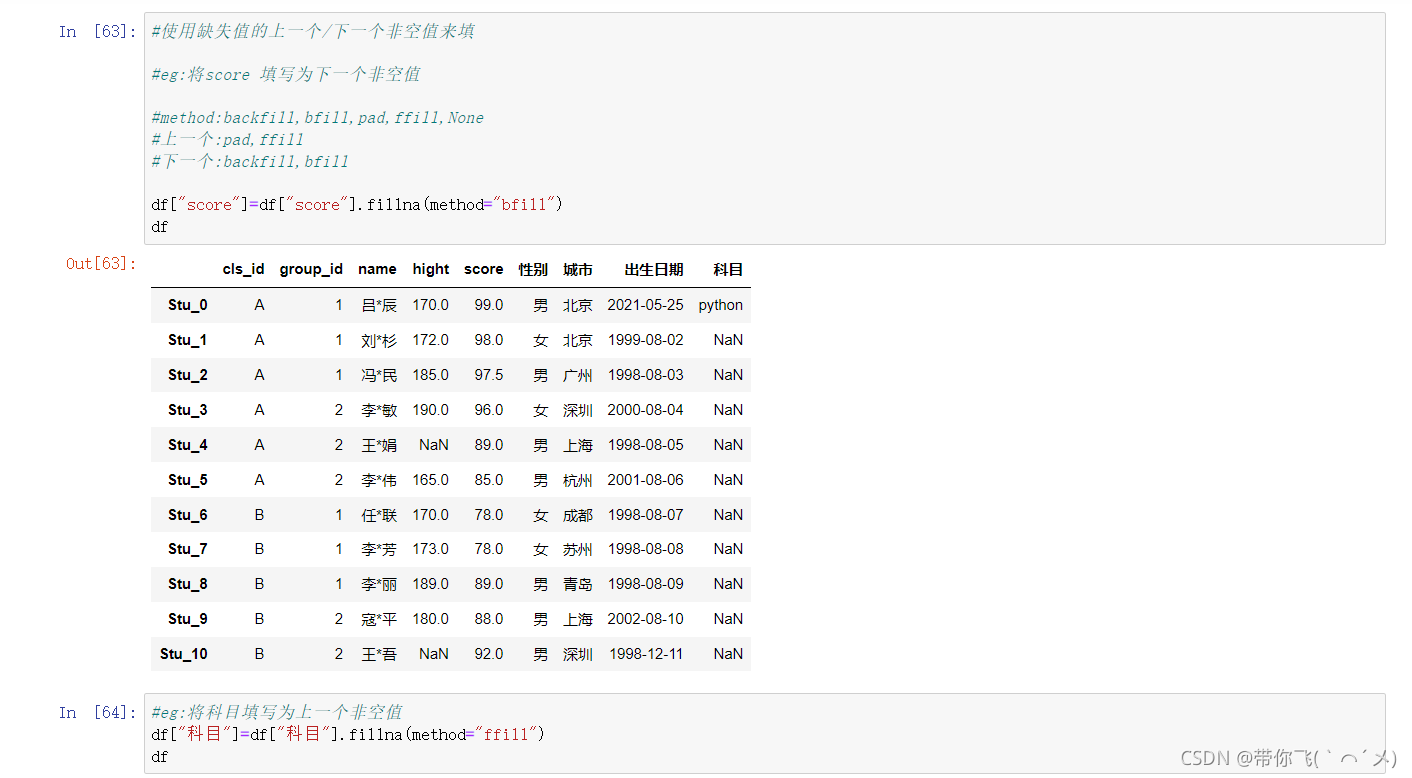The height and width of the screenshot is (778, 1412).
Task: Click the In [63] code cell input area
Action: 764,129
